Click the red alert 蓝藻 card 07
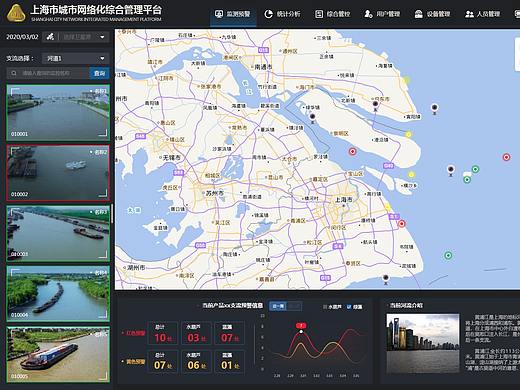520x390 pixels. 229,333
